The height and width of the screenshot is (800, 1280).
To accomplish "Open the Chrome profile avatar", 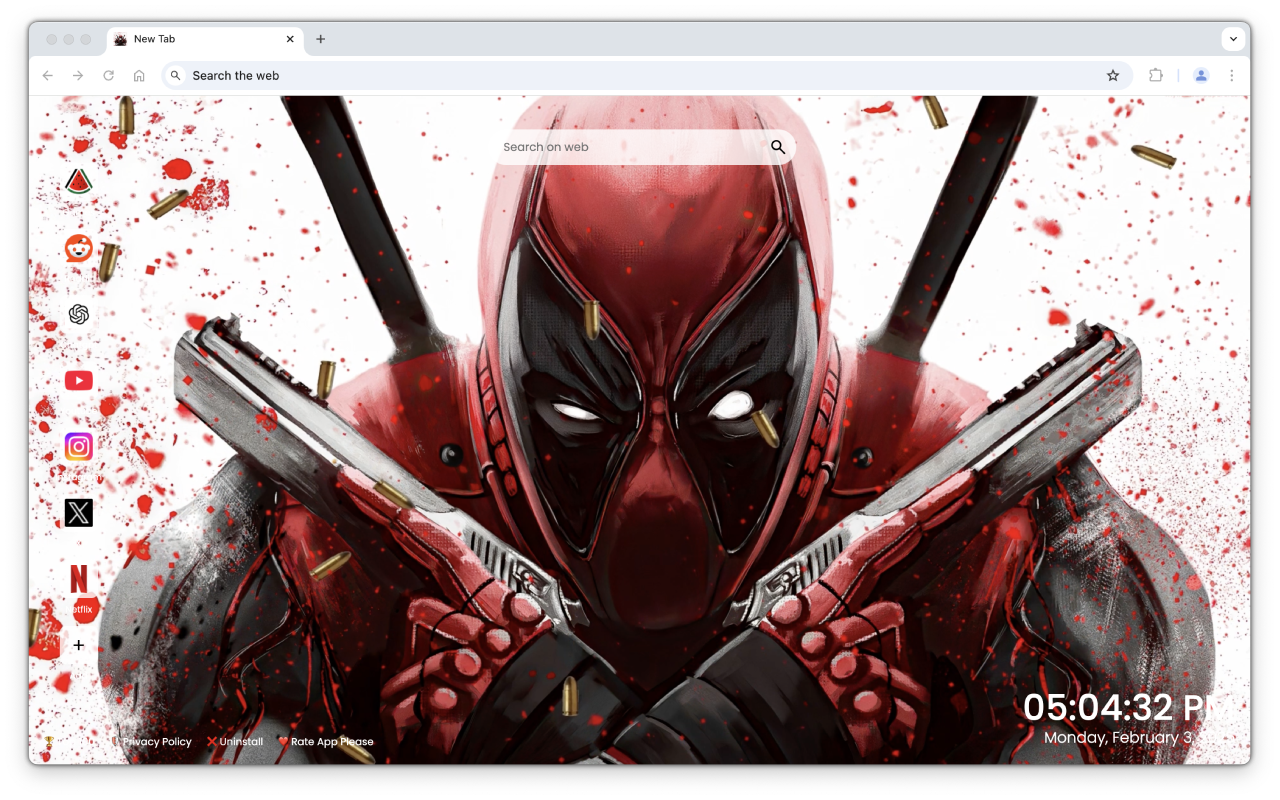I will (1201, 76).
